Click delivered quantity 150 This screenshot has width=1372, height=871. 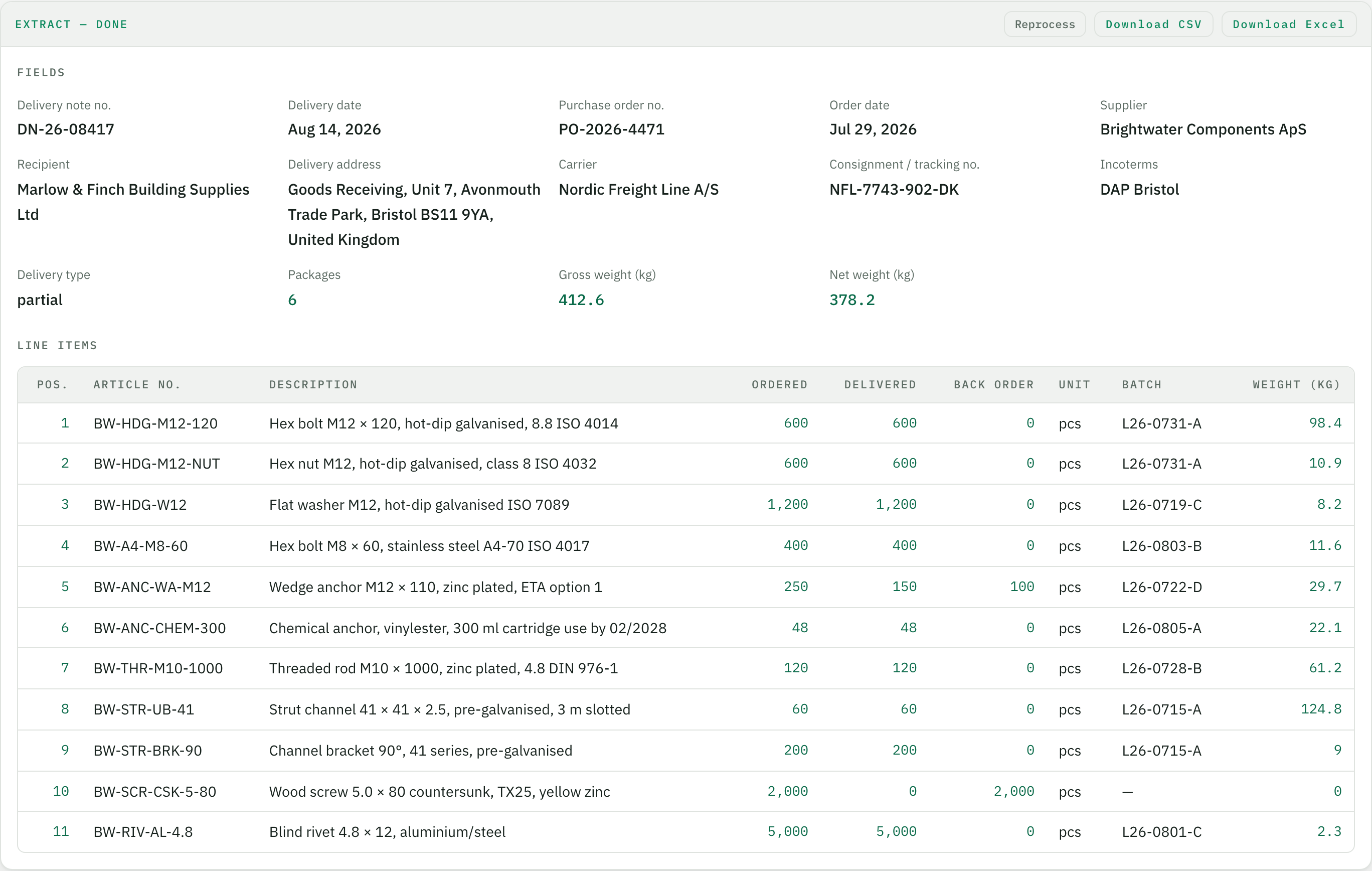pos(904,587)
